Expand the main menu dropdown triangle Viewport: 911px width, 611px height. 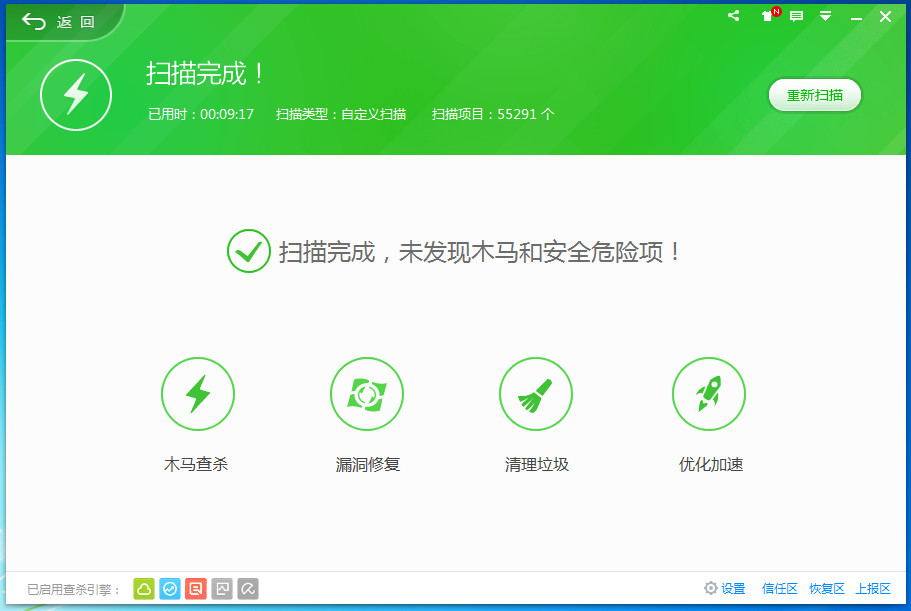point(826,16)
